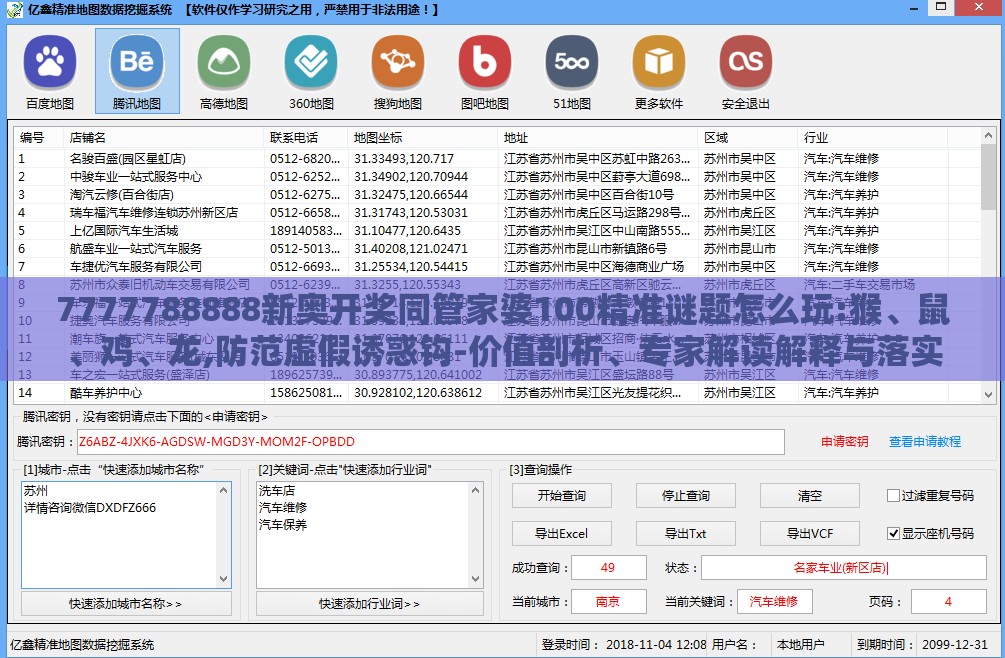Click 当前关键词 field showing 汽车维修
The image size is (1005, 658).
tap(774, 602)
